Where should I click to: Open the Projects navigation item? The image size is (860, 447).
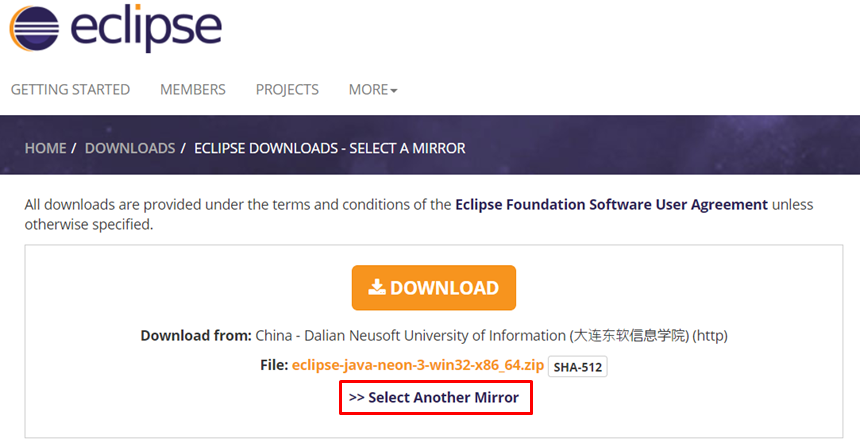point(287,90)
